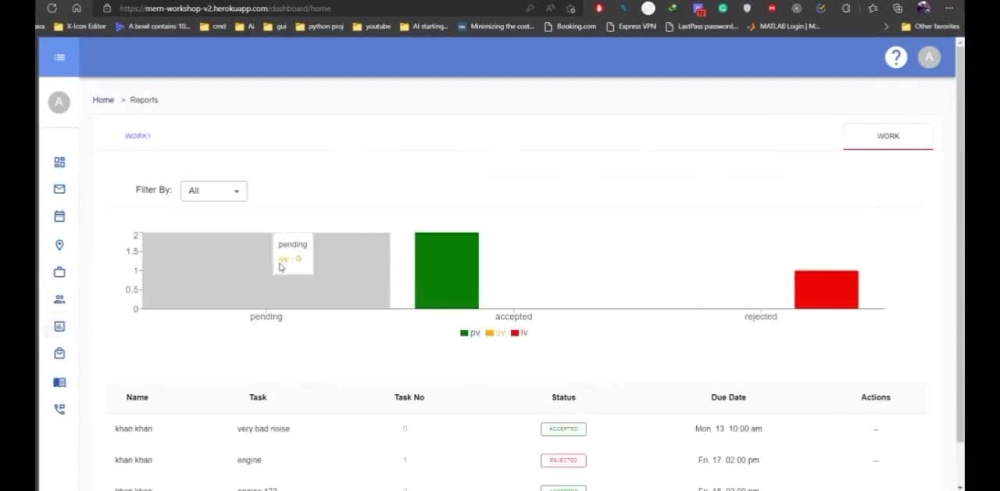
Task: Click the 'Fri, 17 02:00 pm' due date
Action: (x=728, y=460)
